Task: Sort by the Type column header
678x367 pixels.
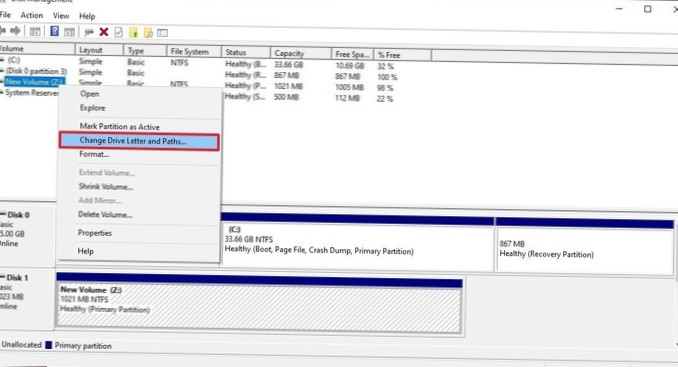Action: pos(145,51)
